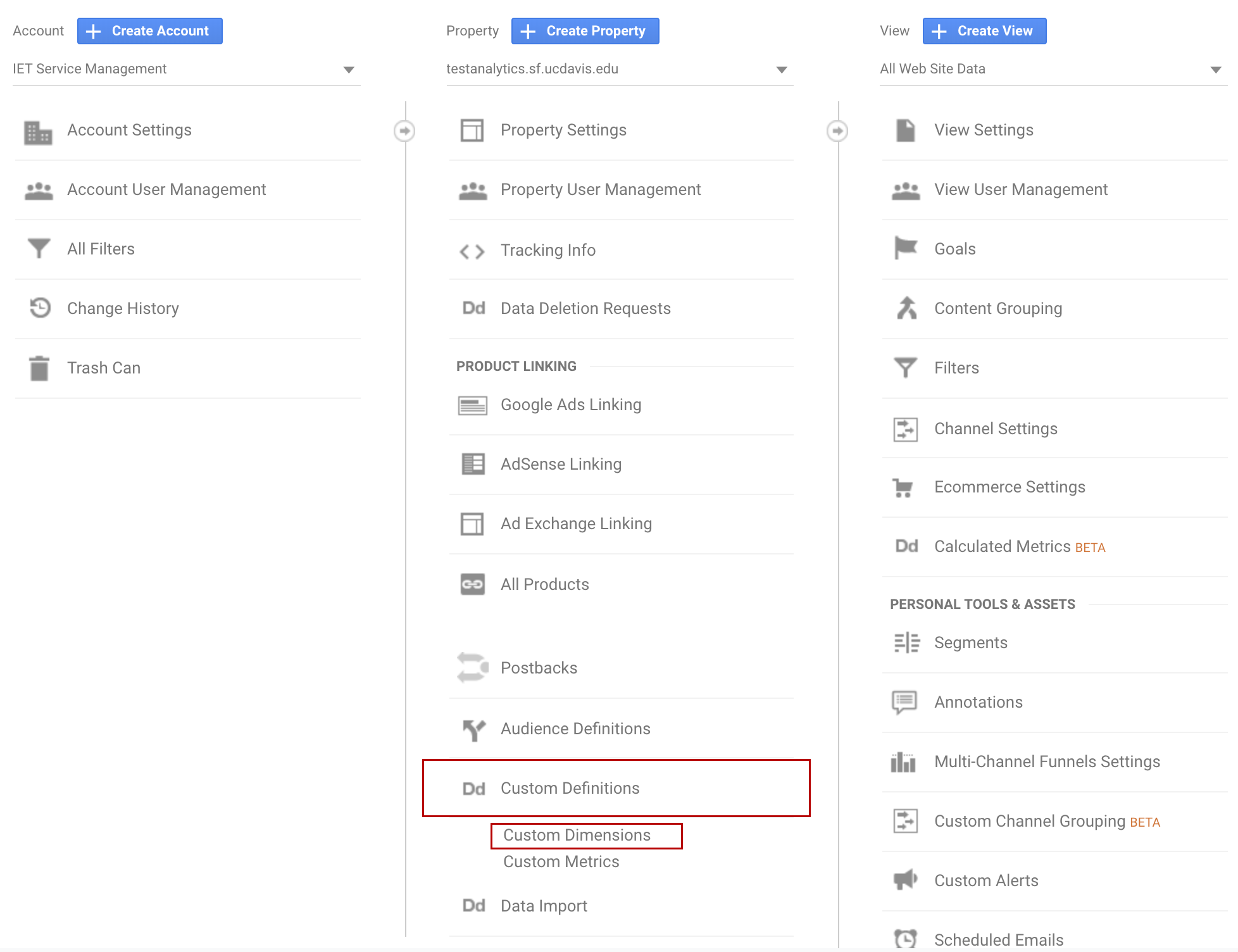
Task: Click arrow circle between Account and Property columns
Action: (404, 131)
